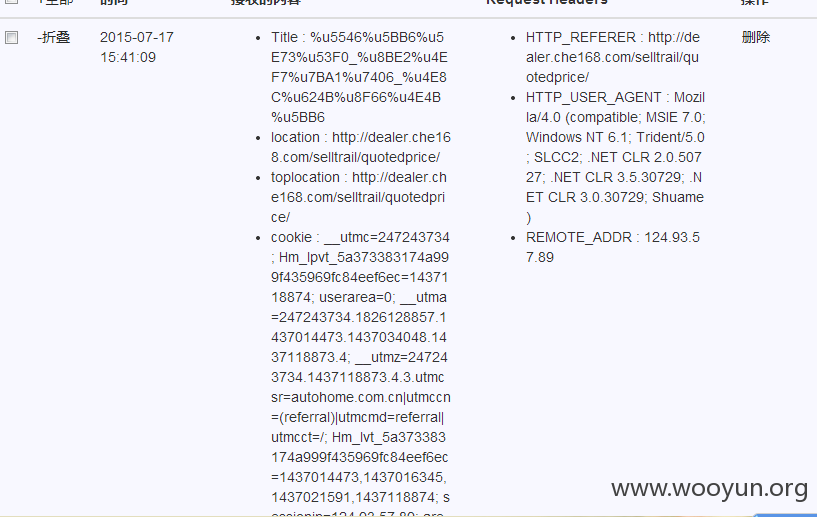Click the REMOTE_ADDR IP address entry

tap(613, 247)
